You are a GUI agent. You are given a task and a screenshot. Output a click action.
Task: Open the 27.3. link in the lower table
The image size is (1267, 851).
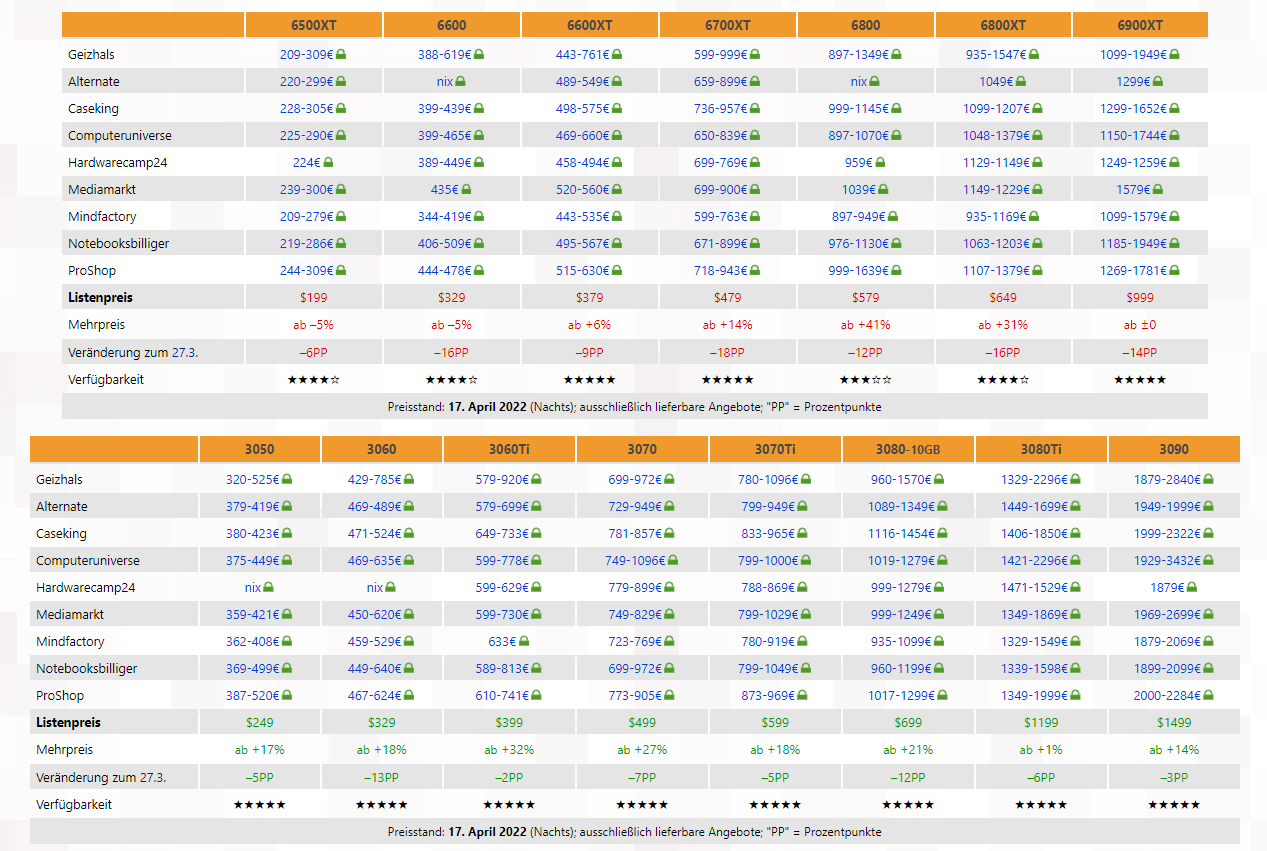[x=153, y=777]
